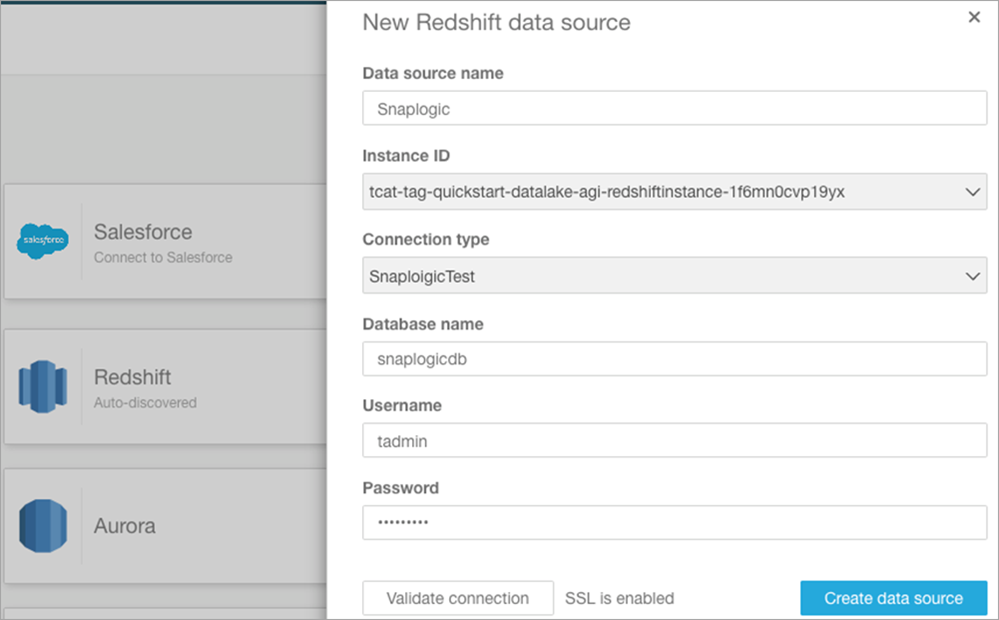Select the Password input field
Image resolution: width=999 pixels, height=620 pixels.
(674, 522)
